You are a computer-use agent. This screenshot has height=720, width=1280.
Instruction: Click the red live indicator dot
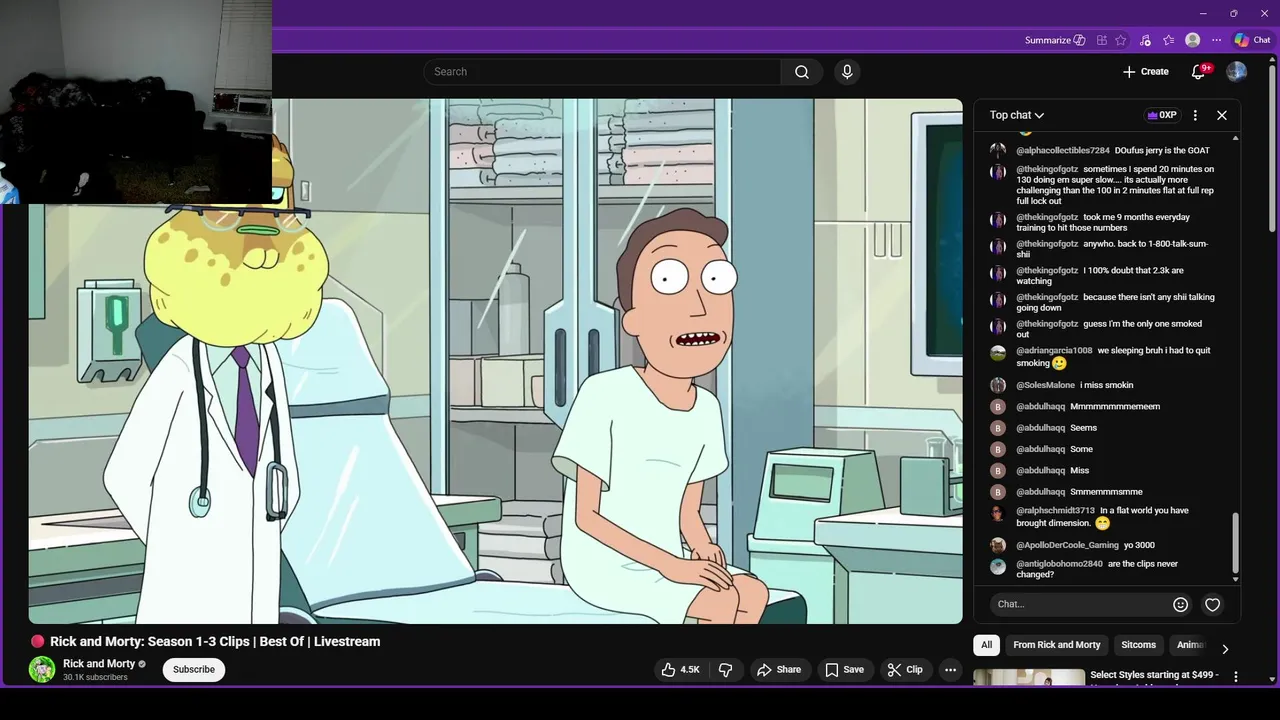pos(37,642)
